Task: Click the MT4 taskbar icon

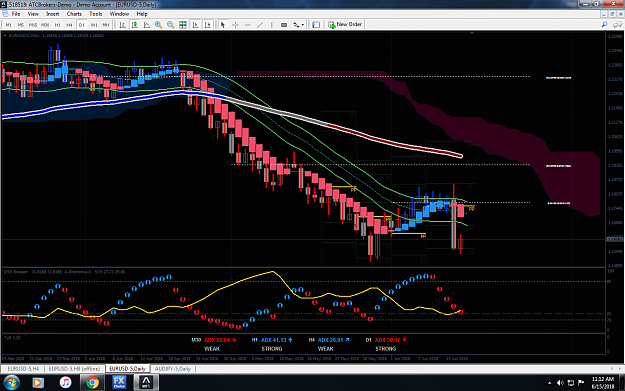Action: [146, 383]
